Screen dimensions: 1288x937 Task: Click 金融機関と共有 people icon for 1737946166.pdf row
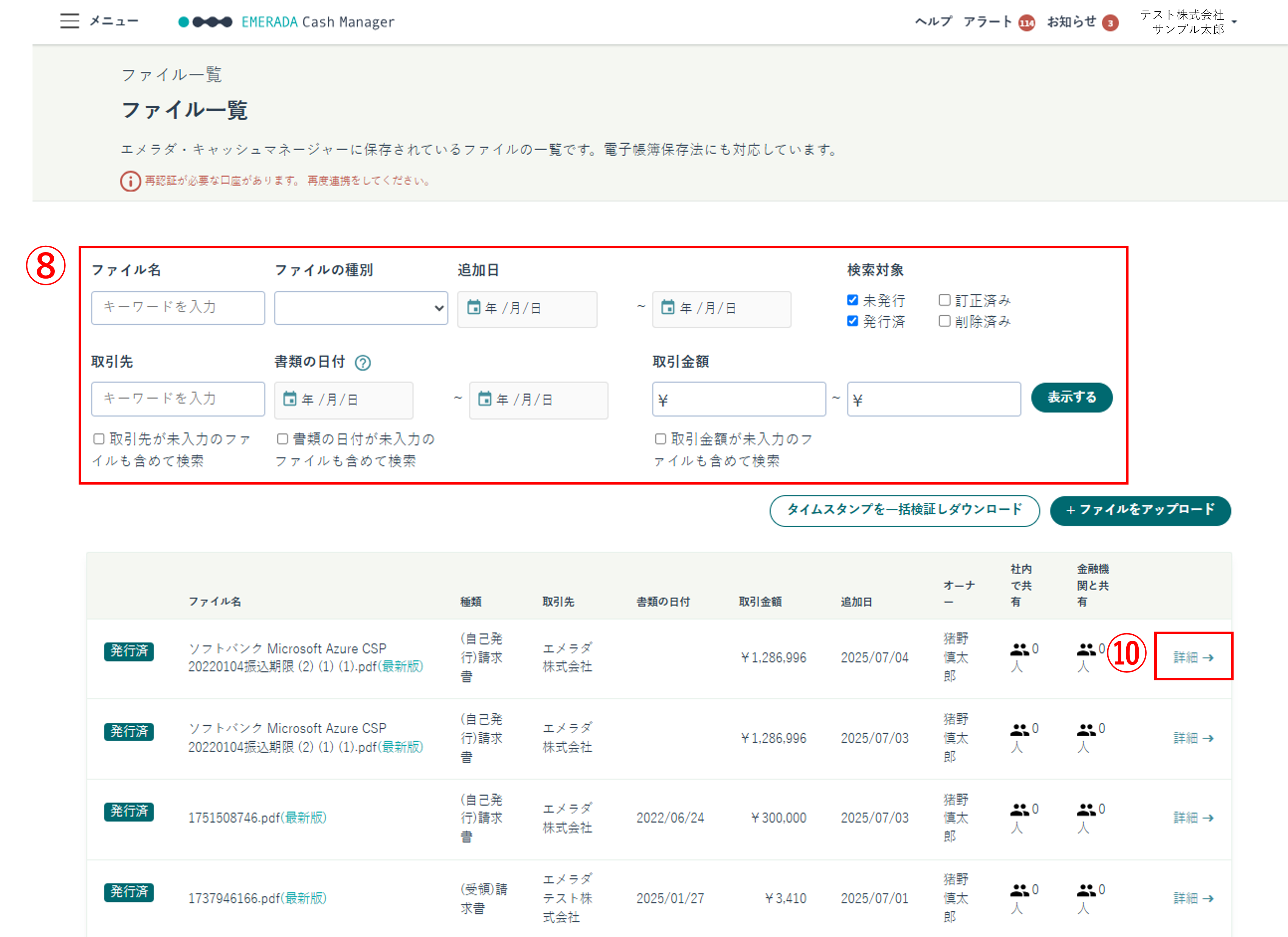tap(1086, 891)
